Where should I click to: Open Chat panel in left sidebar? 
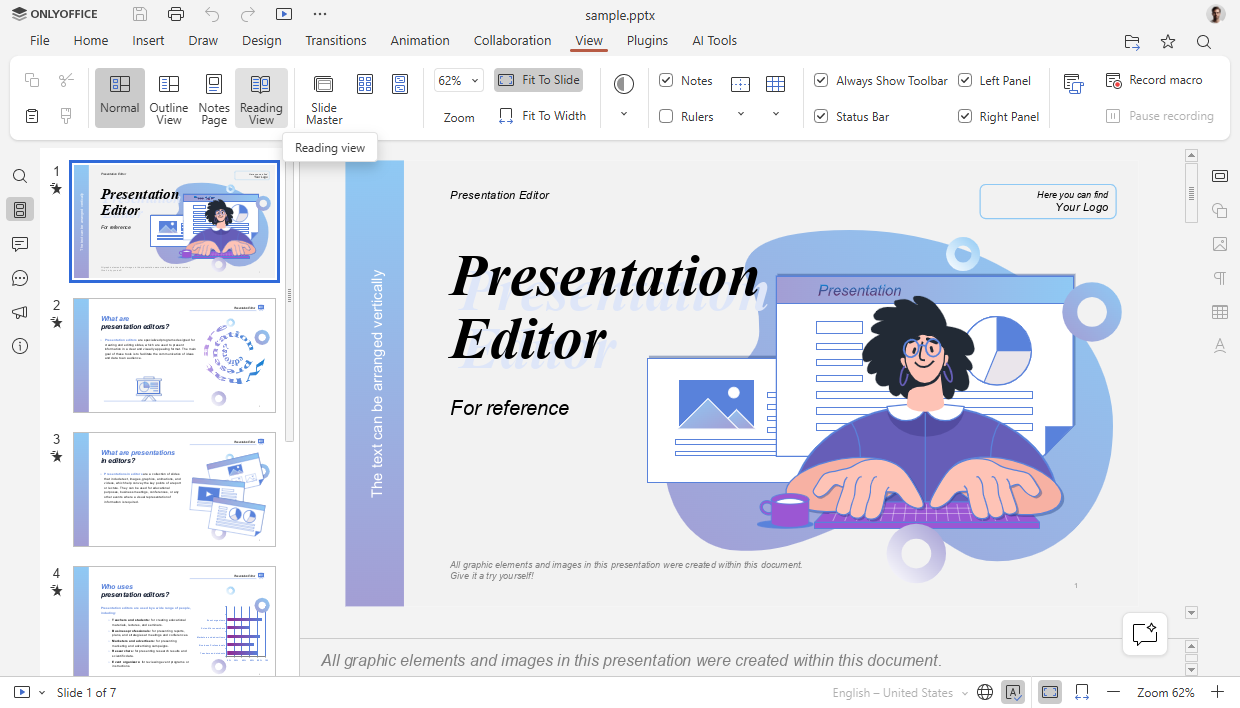[x=20, y=278]
